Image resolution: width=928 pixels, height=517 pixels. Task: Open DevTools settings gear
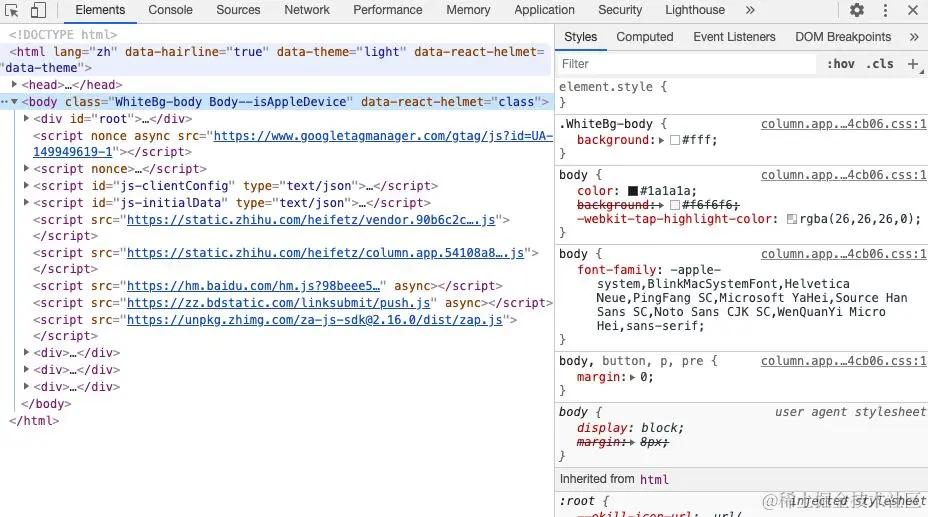(856, 10)
